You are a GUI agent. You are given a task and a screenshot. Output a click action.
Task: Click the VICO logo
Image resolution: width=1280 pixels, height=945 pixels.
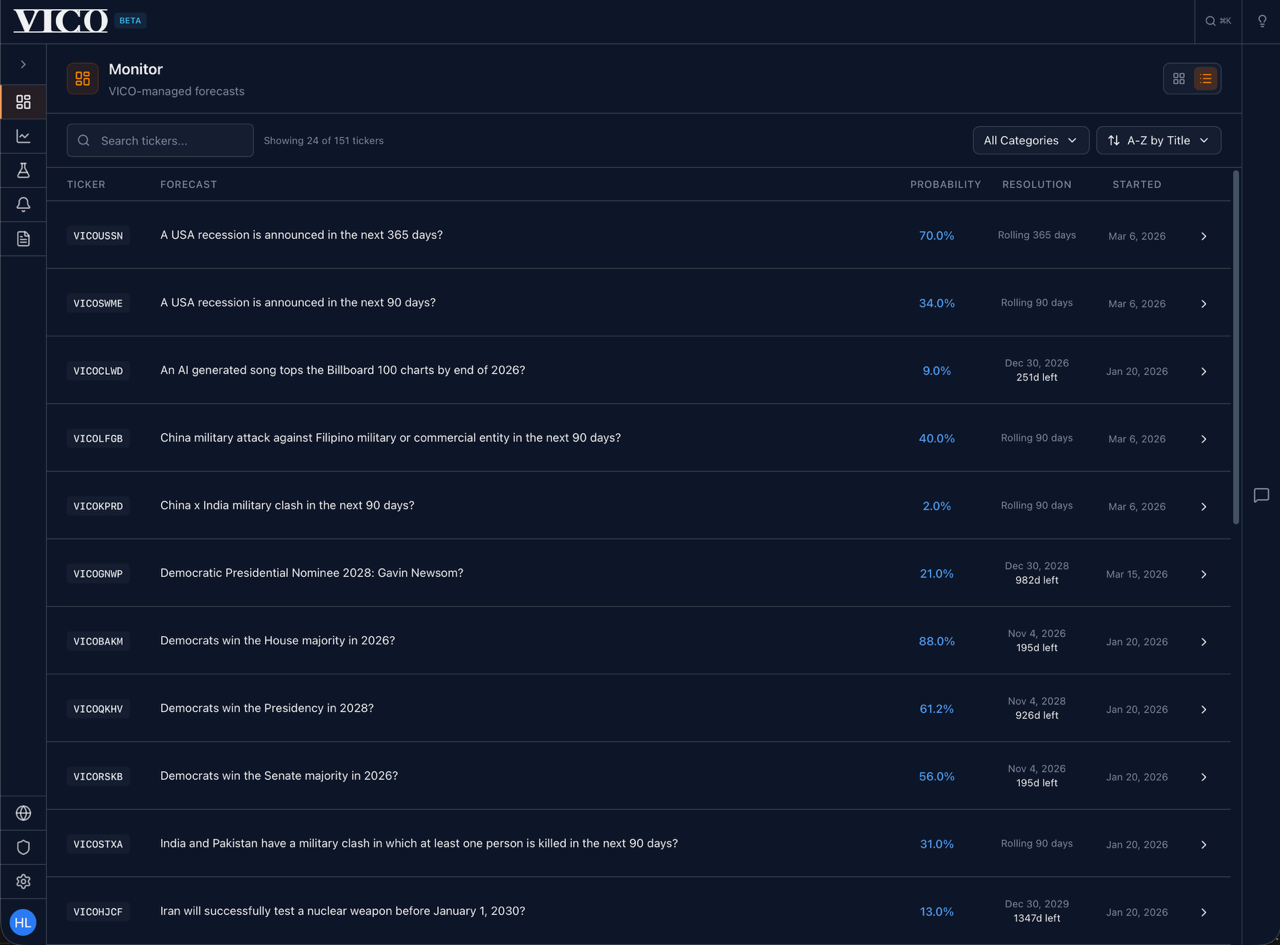click(60, 20)
